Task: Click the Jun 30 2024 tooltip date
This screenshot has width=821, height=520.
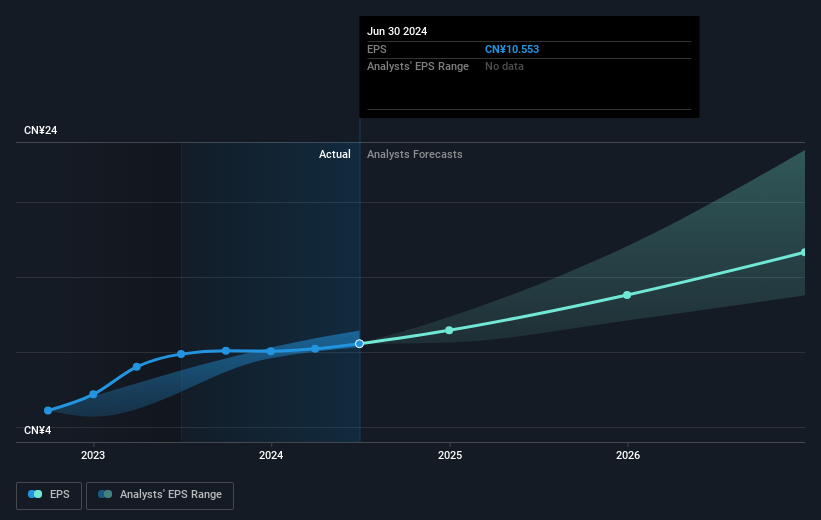Action: pos(397,31)
